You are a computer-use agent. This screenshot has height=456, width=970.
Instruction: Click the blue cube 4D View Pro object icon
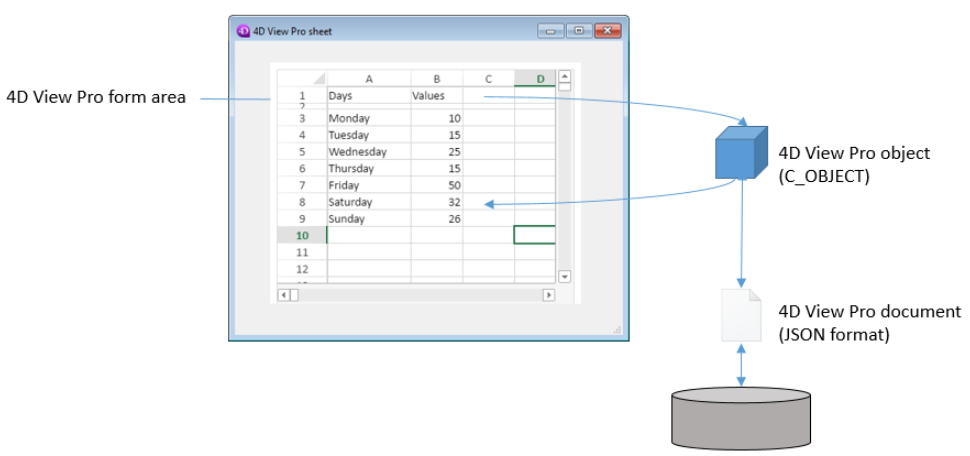tap(741, 153)
